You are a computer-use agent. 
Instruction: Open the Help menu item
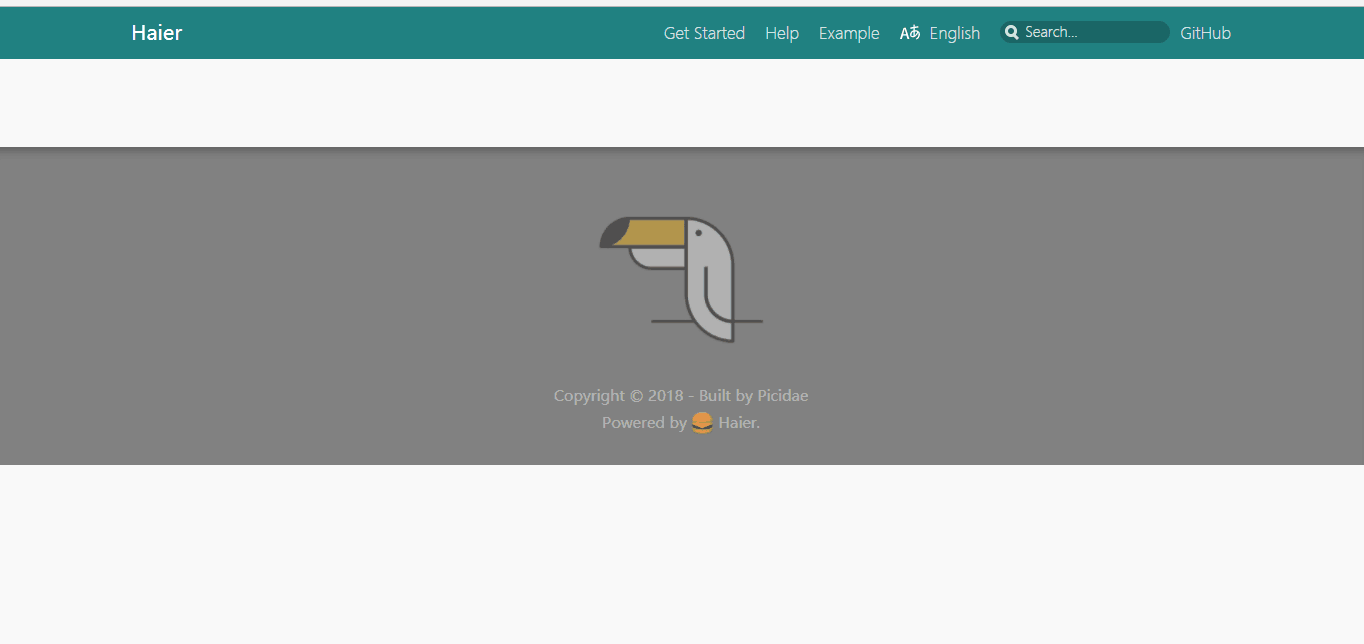[782, 33]
